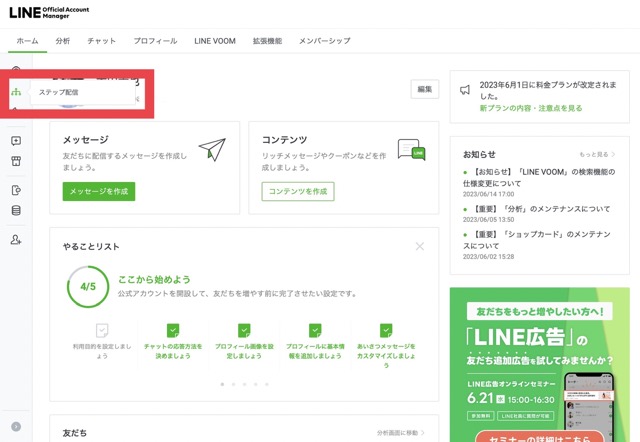Click the paper airplane message icon
640x442 pixels.
tap(212, 149)
